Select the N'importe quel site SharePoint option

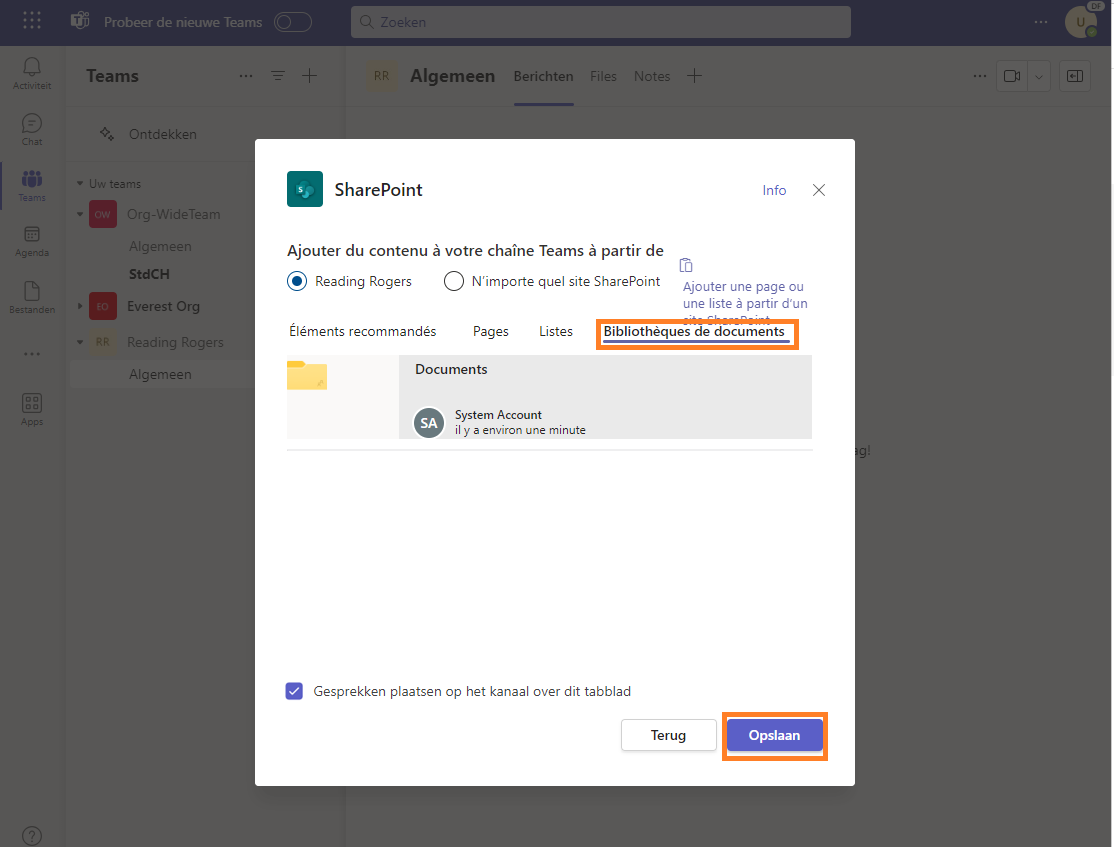tap(454, 281)
